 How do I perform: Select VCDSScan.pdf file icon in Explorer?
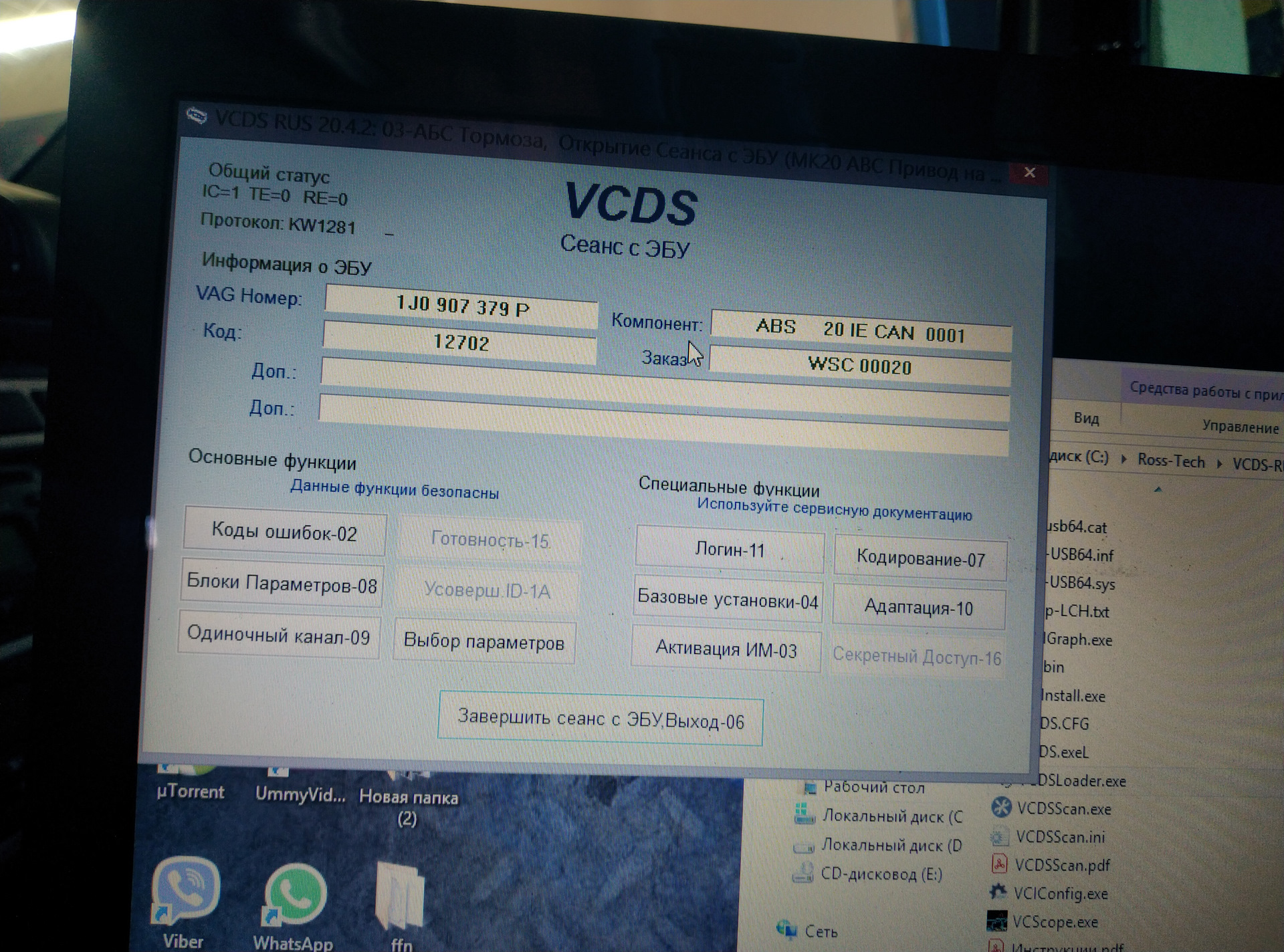point(999,864)
